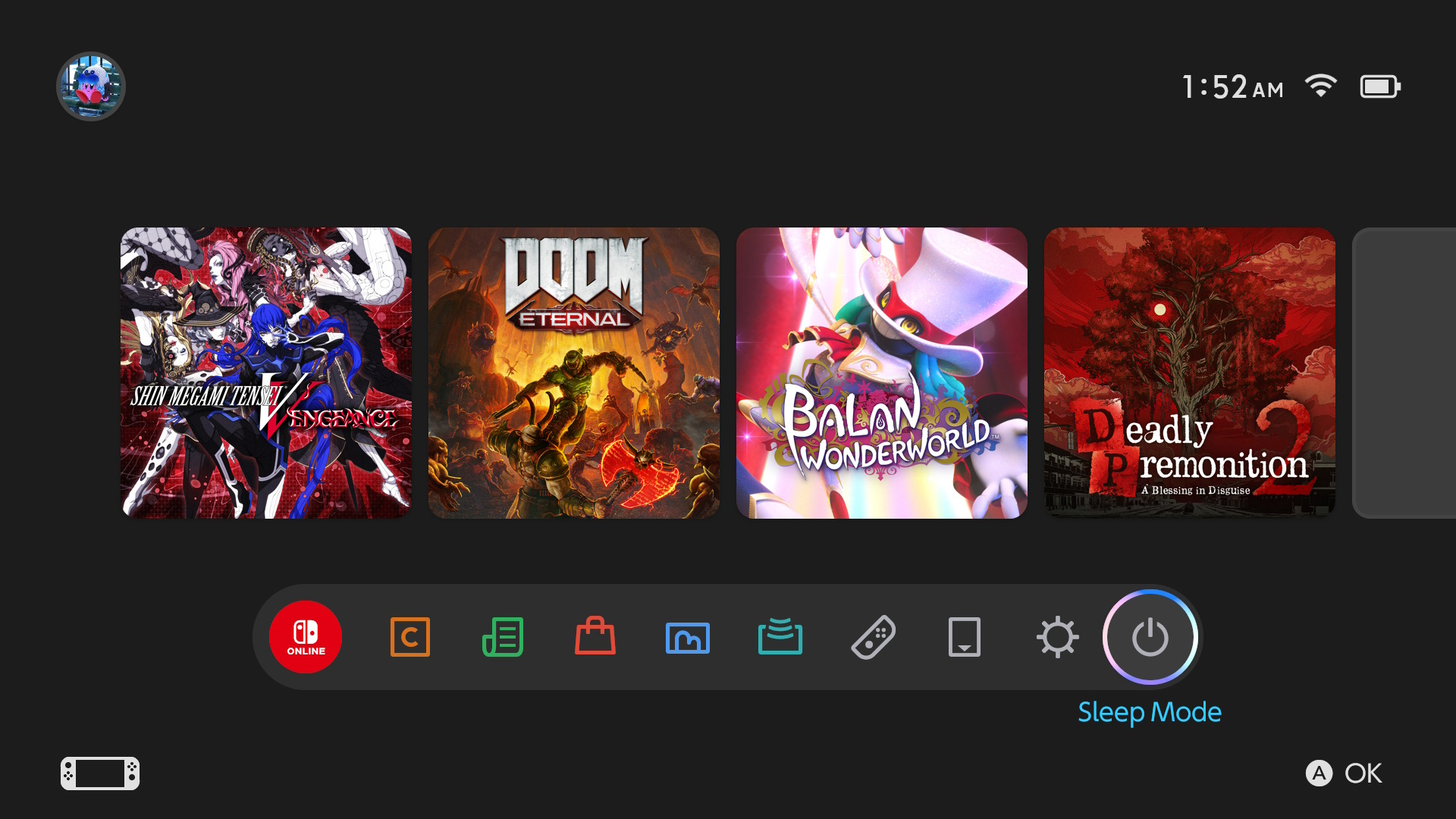Open GameChat orange C icon
This screenshot has width=1456, height=819.
click(410, 637)
